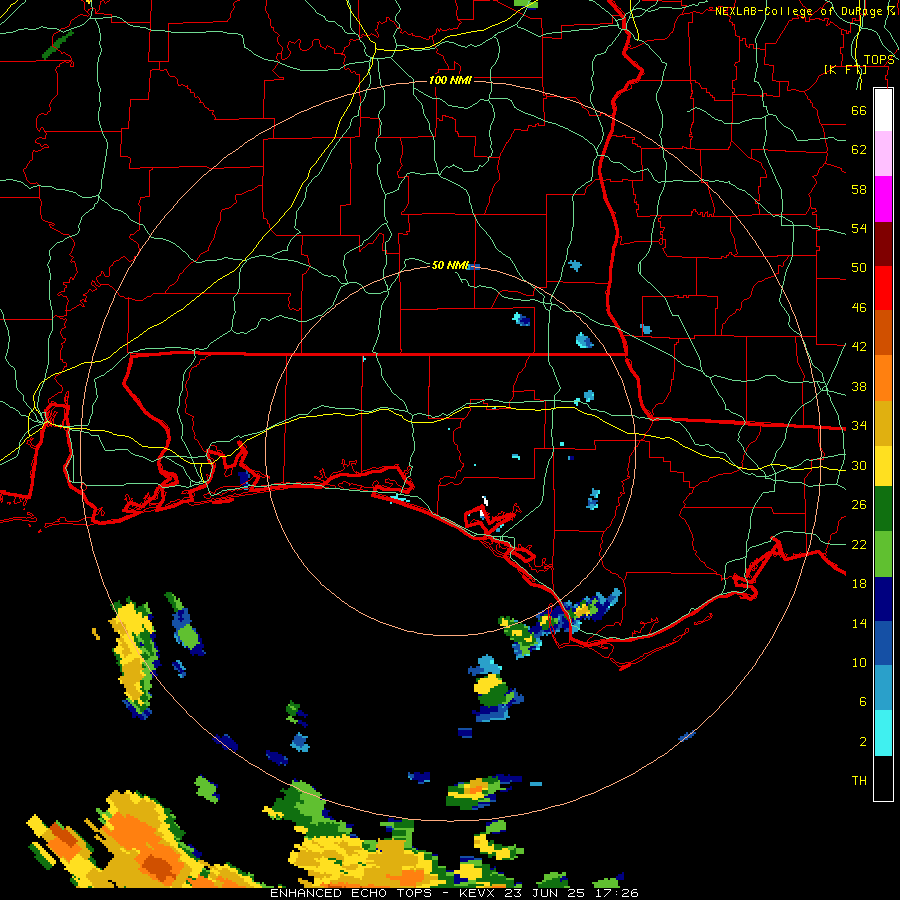Click the medium blue legend swatch
Screen dimensions: 900x900
(x=883, y=643)
